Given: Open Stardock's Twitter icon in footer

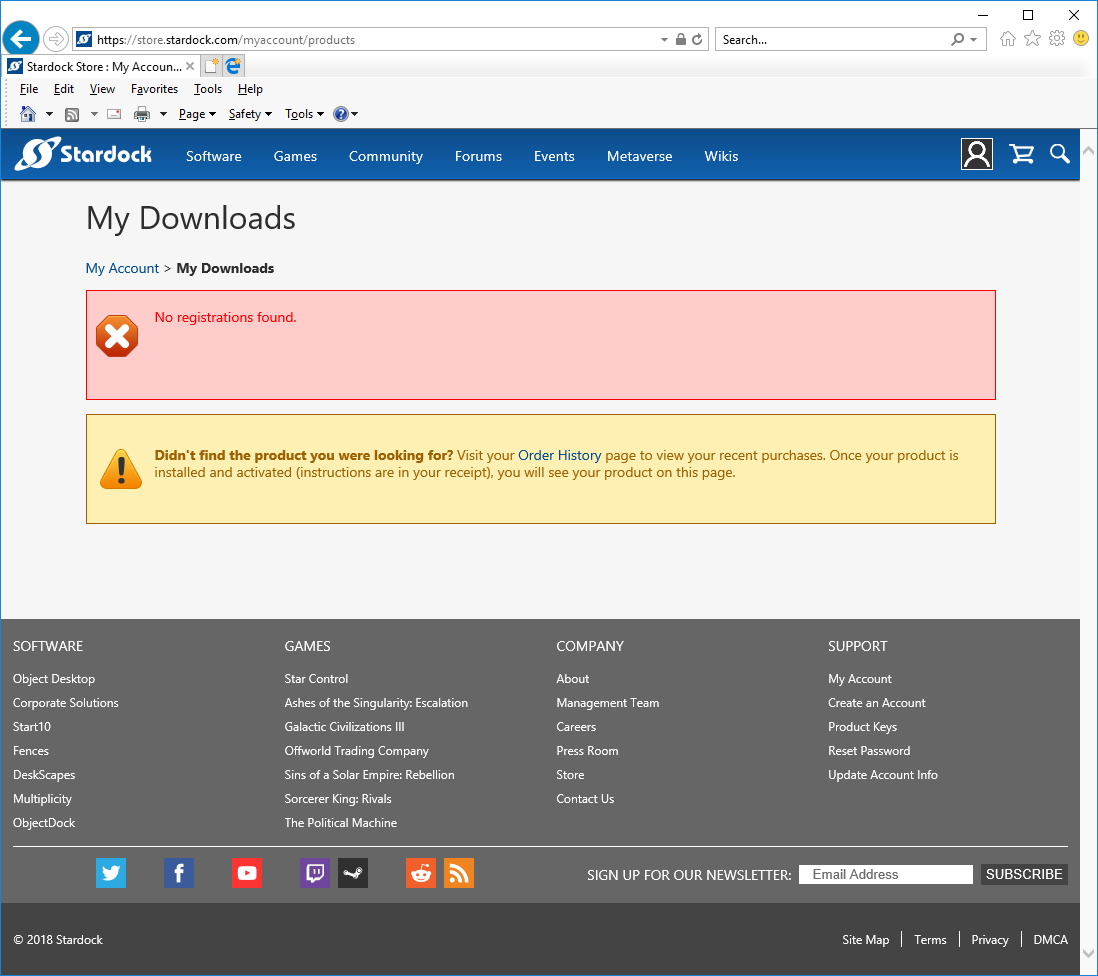Looking at the screenshot, I should [x=111, y=873].
